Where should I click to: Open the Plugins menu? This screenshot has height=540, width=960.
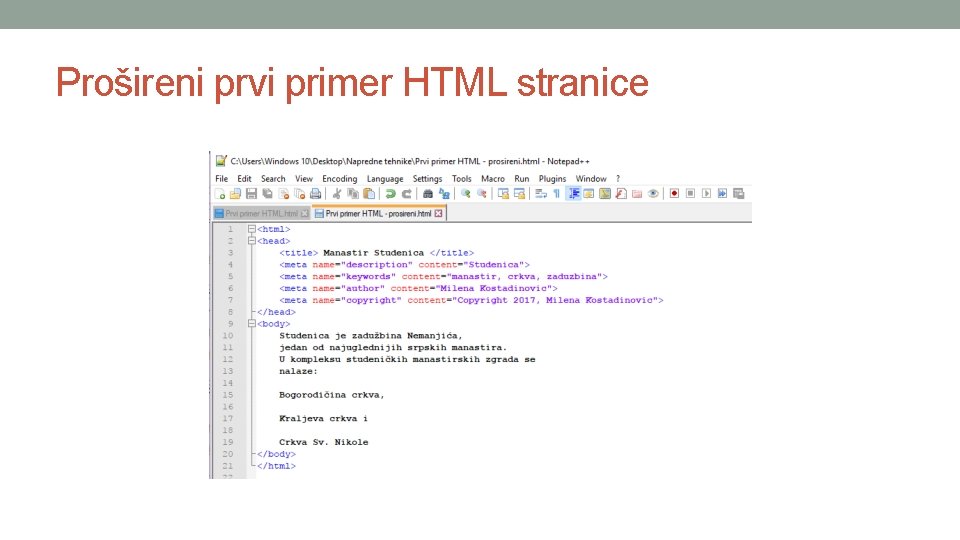point(552,179)
